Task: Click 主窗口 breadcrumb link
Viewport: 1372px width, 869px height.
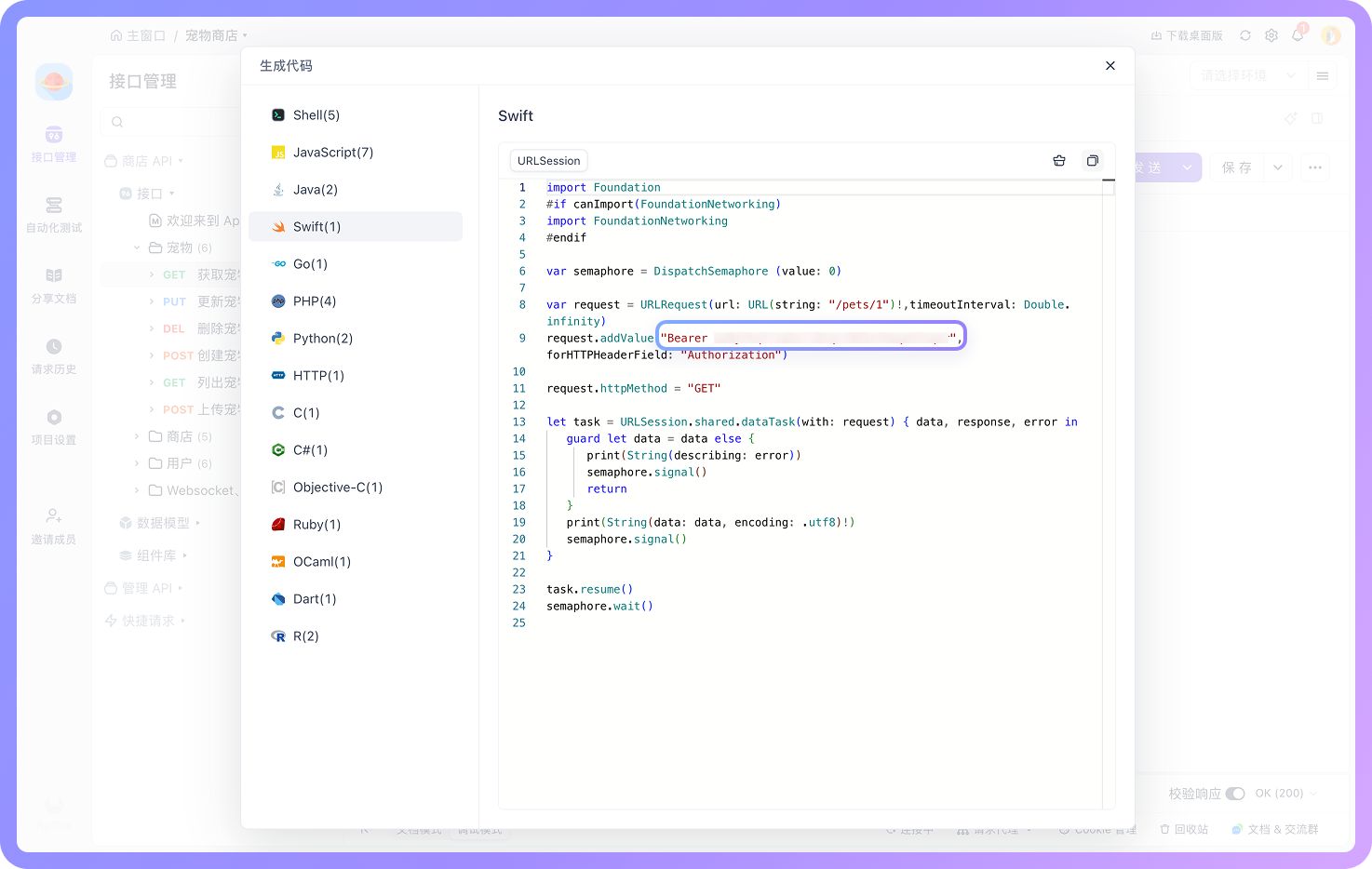Action: click(138, 35)
